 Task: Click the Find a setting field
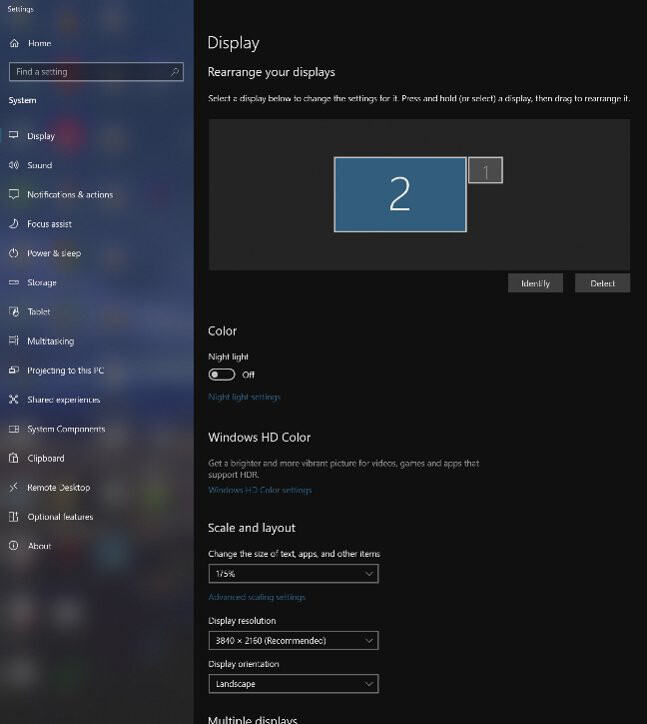click(88, 72)
